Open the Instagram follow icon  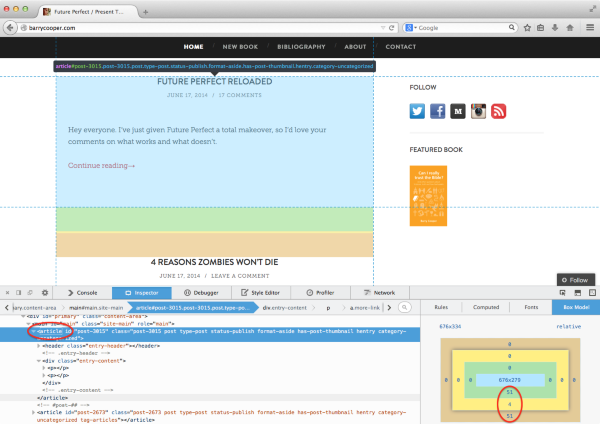point(478,111)
